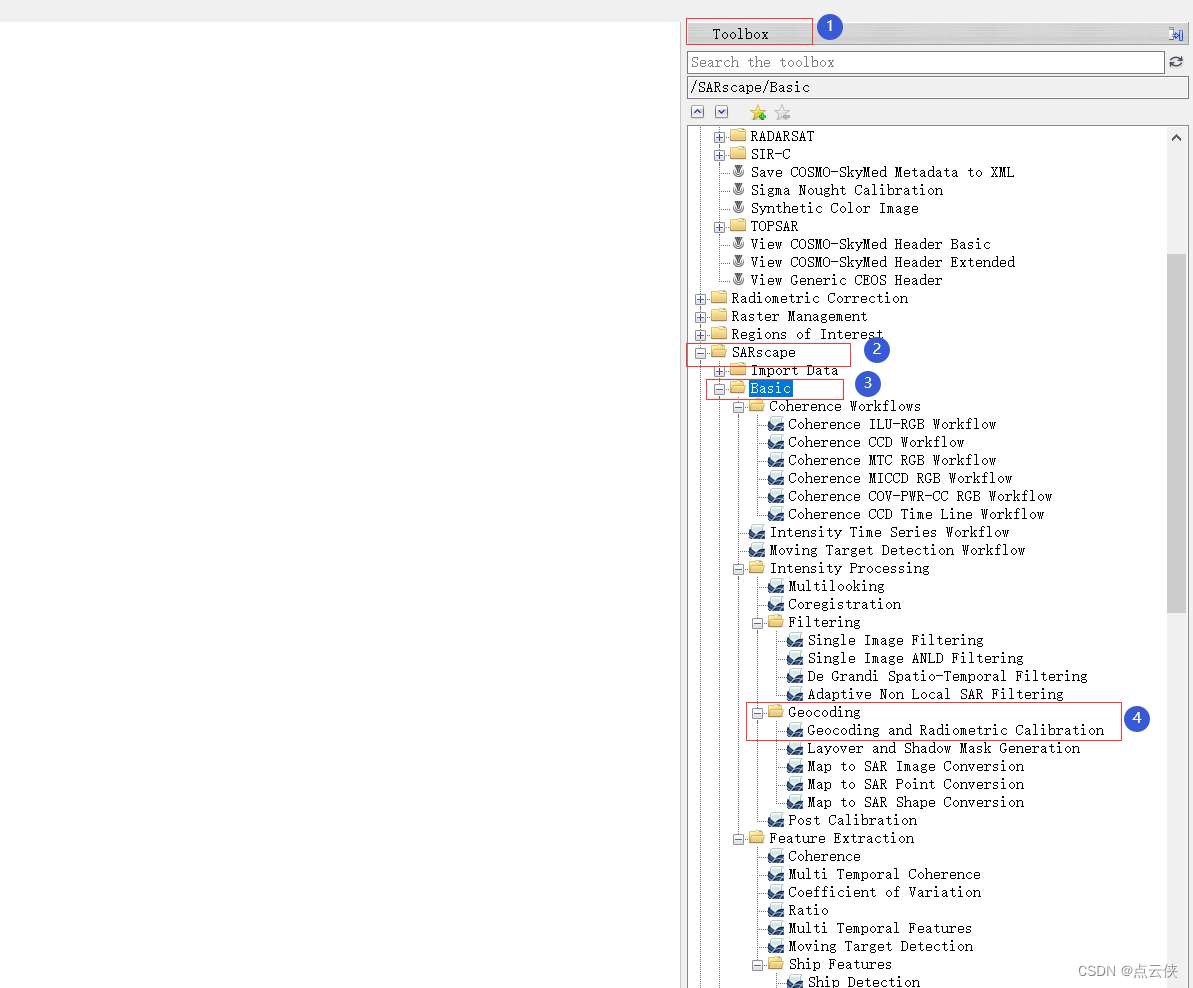This screenshot has height=988, width=1193.
Task: Open Map to SAR Image Conversion
Action: [915, 767]
